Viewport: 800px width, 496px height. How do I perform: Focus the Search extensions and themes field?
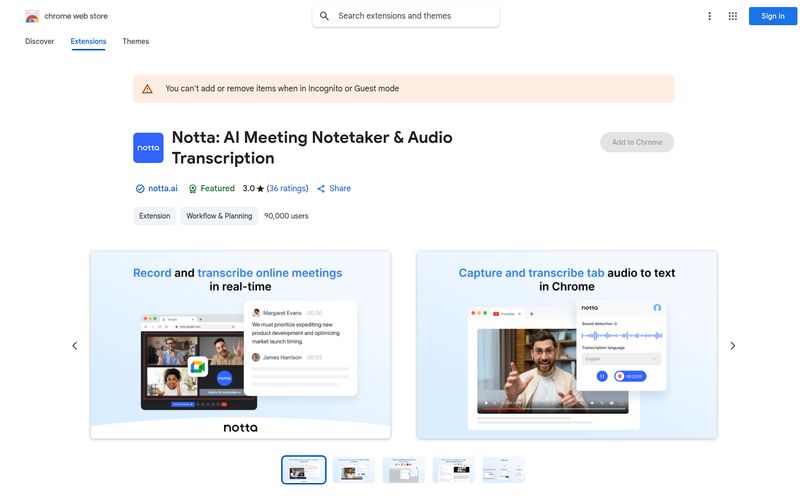406,16
